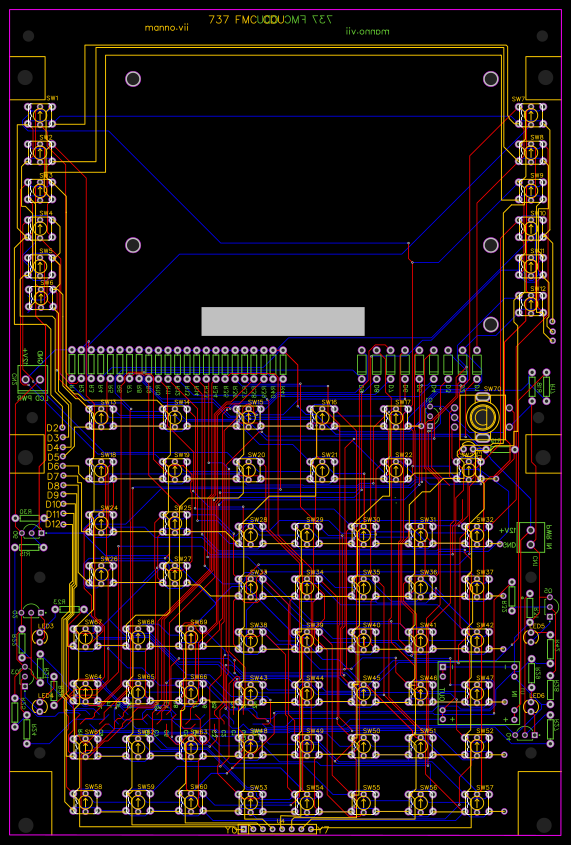Select the SW44 switch footprint
Viewport: 571px width, 845px height.
point(308,692)
